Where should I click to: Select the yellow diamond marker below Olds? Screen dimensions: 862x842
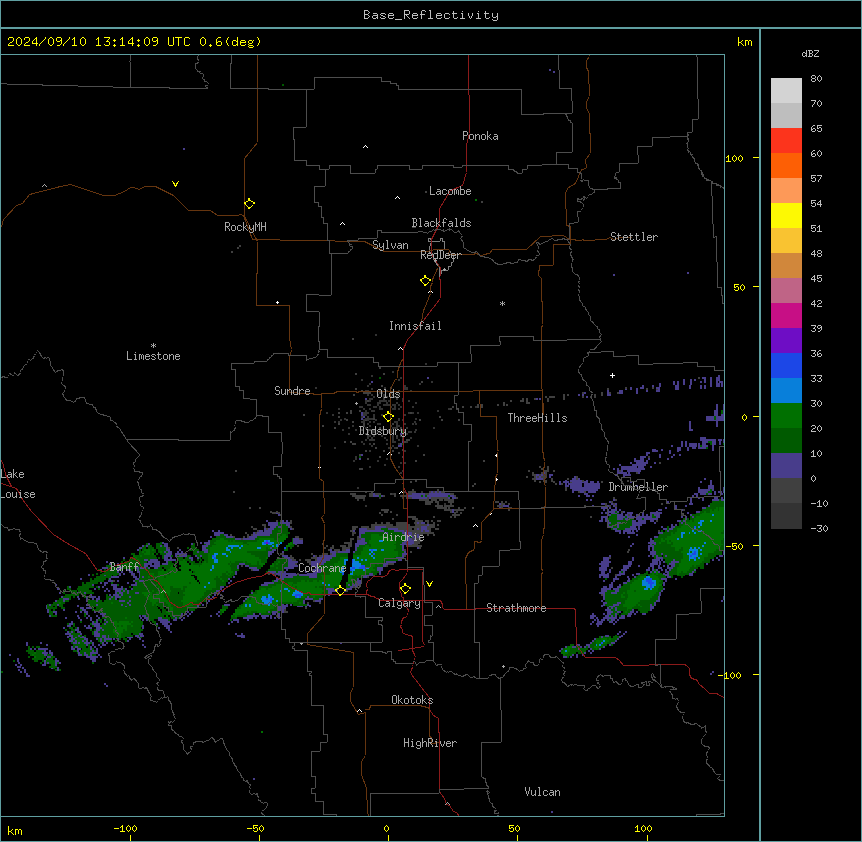point(388,417)
